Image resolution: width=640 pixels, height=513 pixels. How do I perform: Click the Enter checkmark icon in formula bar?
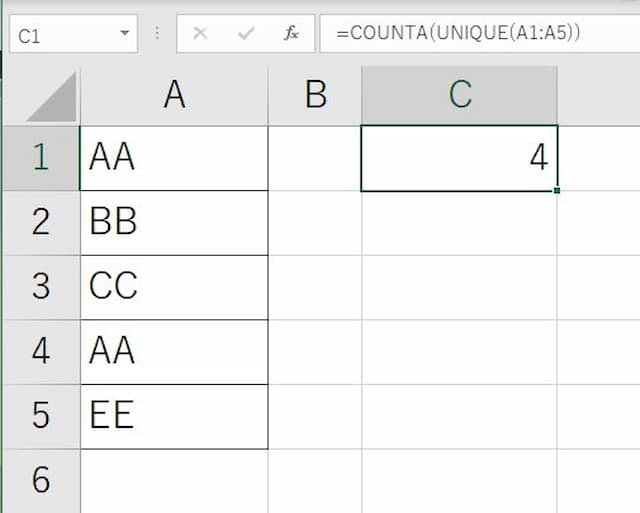click(245, 34)
